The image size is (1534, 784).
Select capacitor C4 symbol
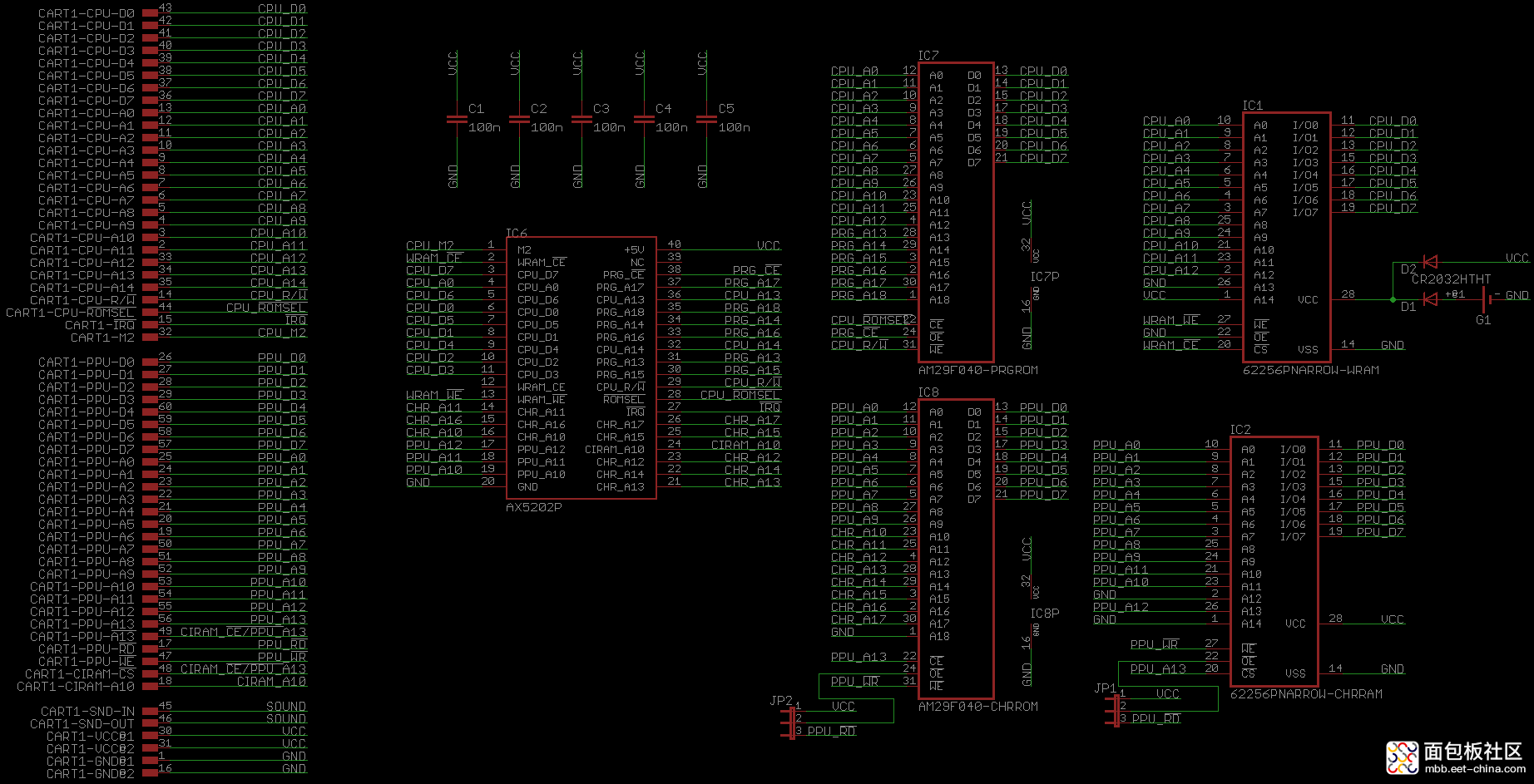click(644, 120)
